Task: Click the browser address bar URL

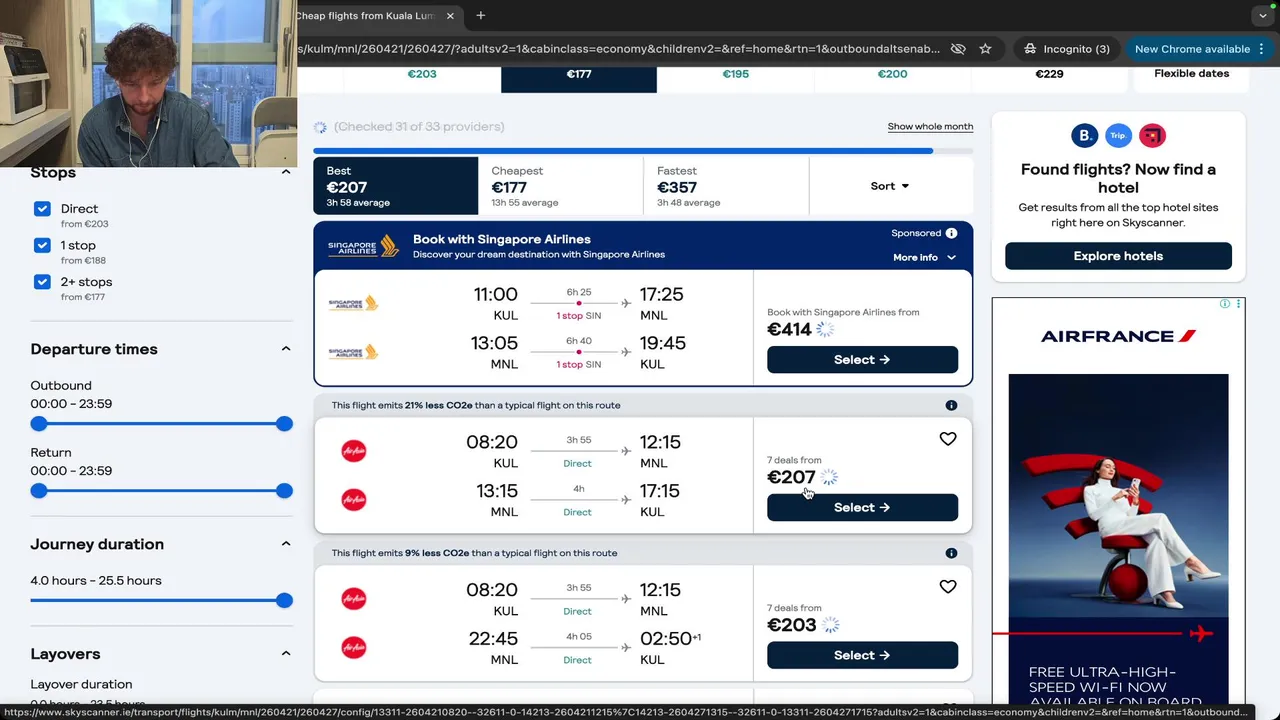Action: [620, 48]
